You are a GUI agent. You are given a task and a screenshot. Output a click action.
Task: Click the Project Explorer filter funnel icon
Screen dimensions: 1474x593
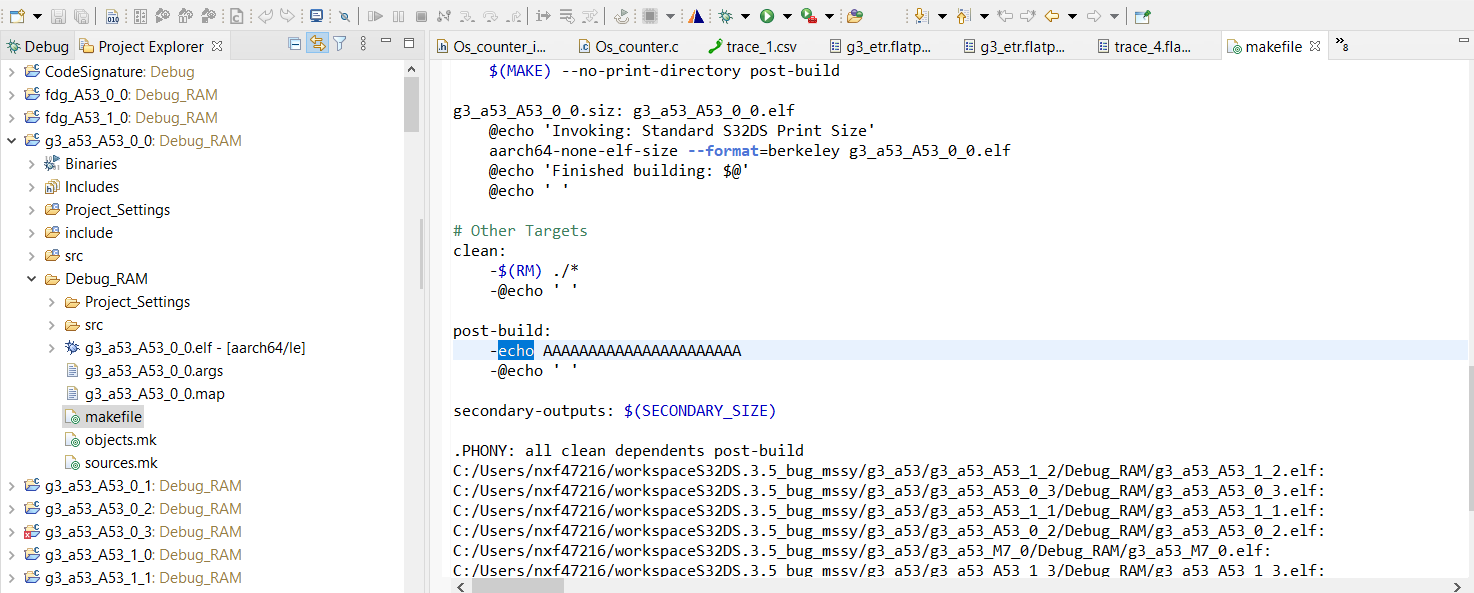(340, 43)
